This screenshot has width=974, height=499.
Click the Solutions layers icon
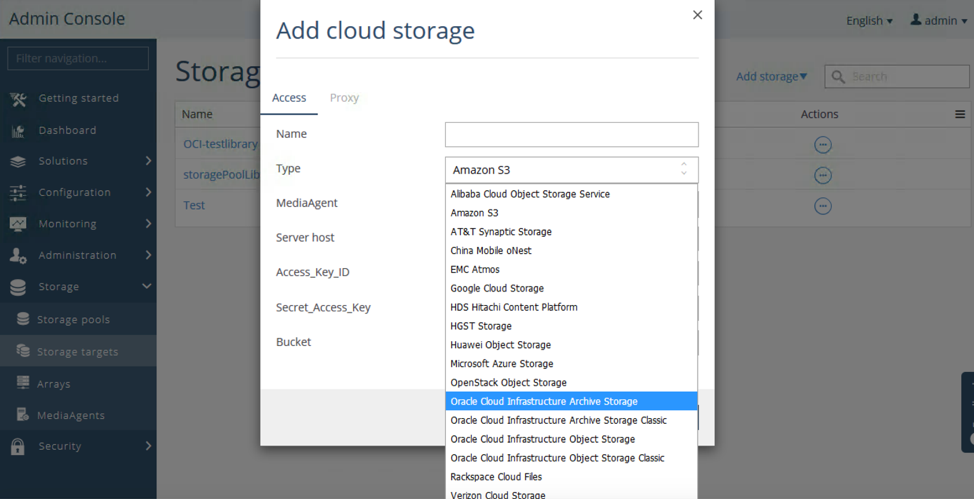pyautogui.click(x=18, y=161)
